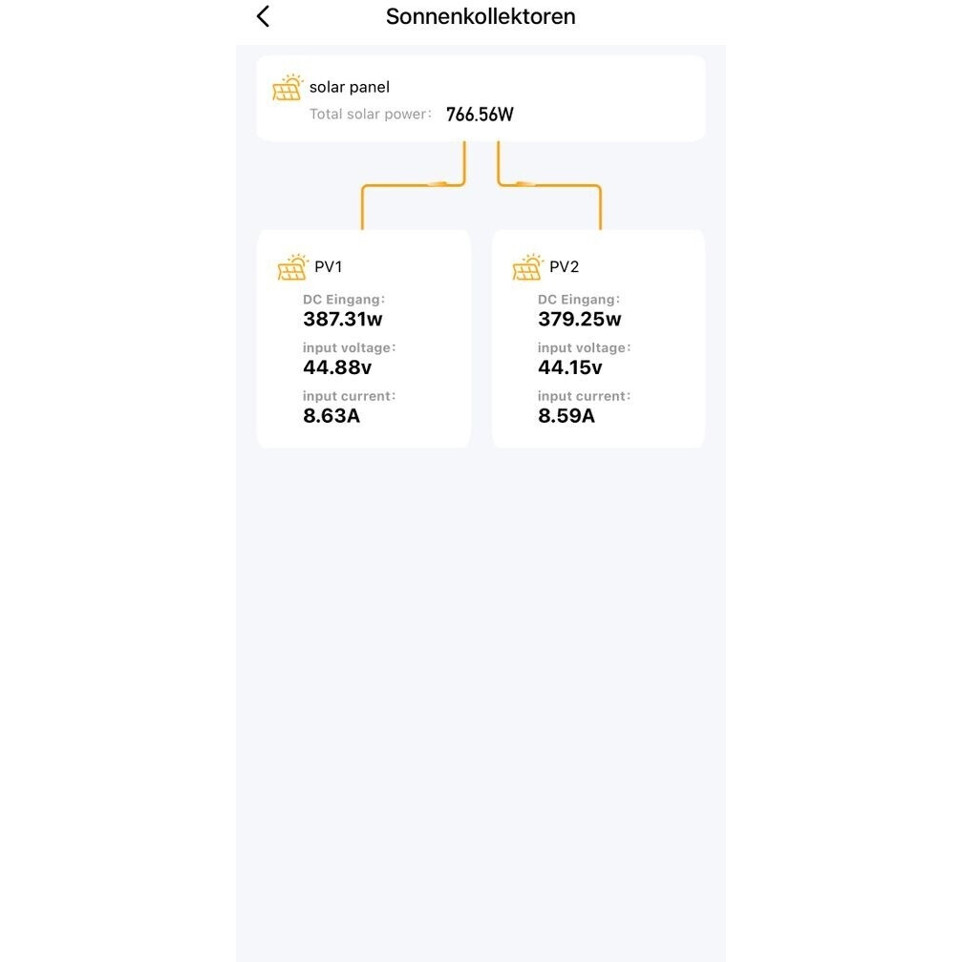The image size is (962, 962).
Task: Tap PV2 input voltage 44.15v
Action: tap(572, 367)
